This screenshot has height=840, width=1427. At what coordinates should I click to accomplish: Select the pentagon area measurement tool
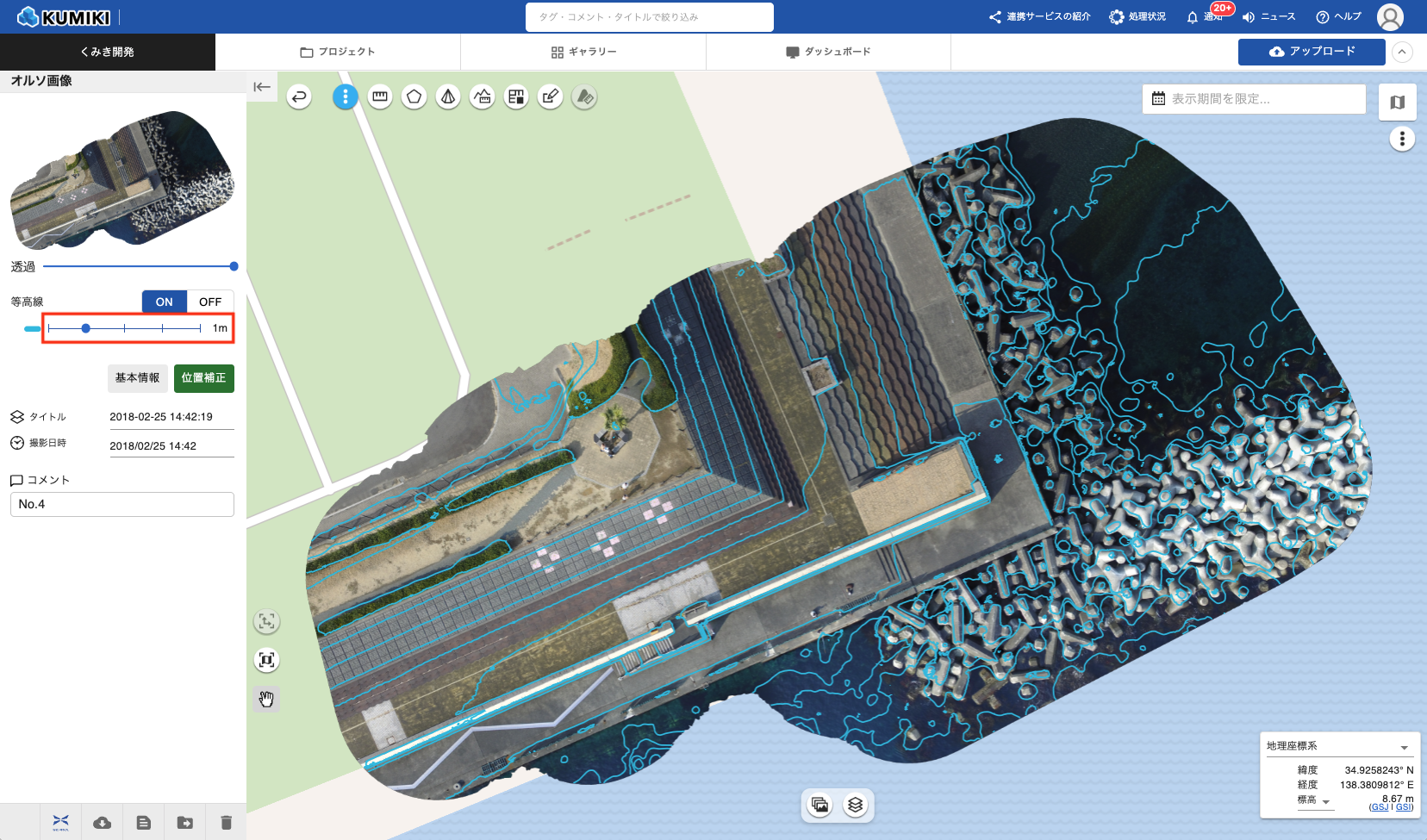pos(414,97)
